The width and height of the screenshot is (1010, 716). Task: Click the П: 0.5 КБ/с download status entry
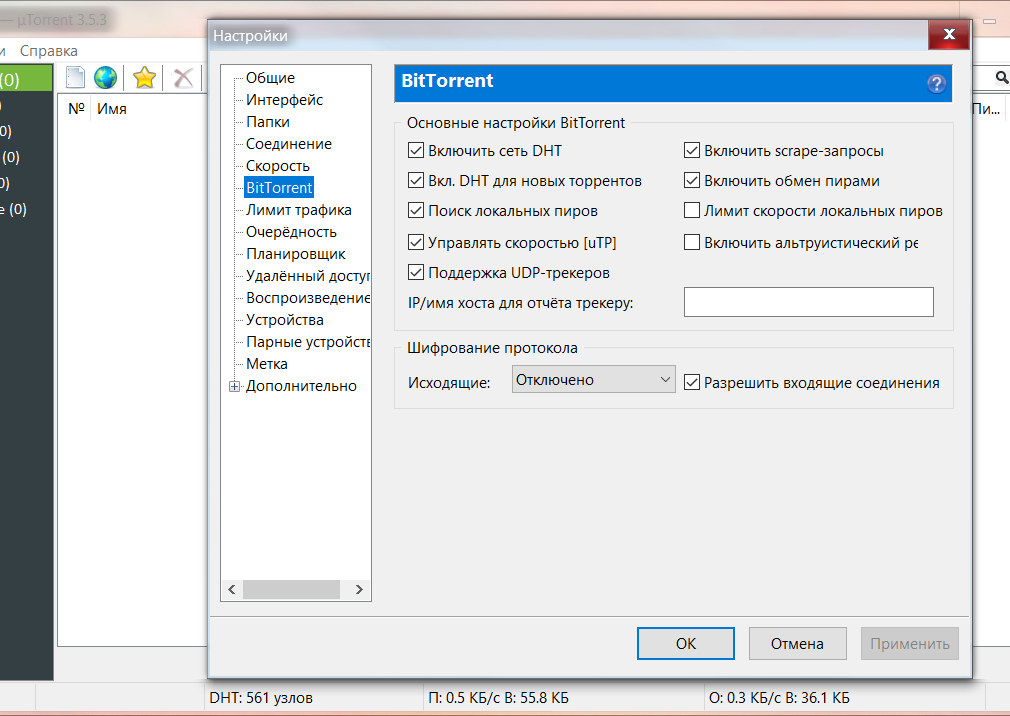pos(499,698)
